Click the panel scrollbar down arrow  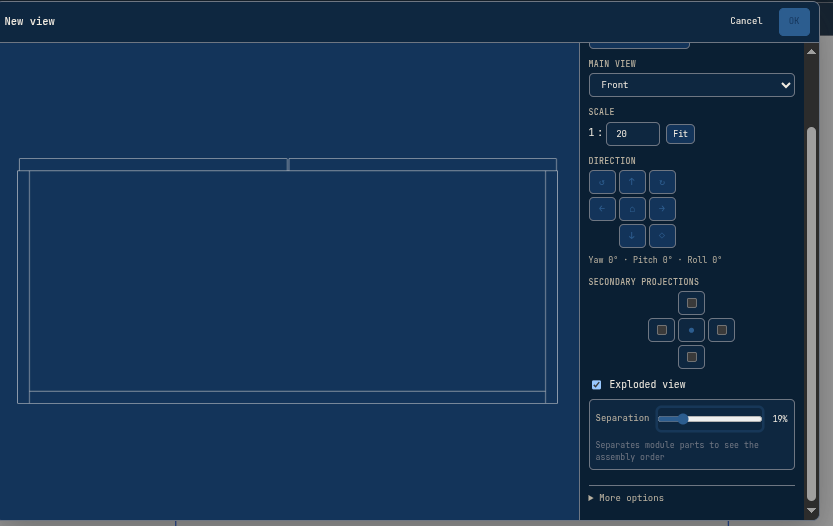[811, 511]
